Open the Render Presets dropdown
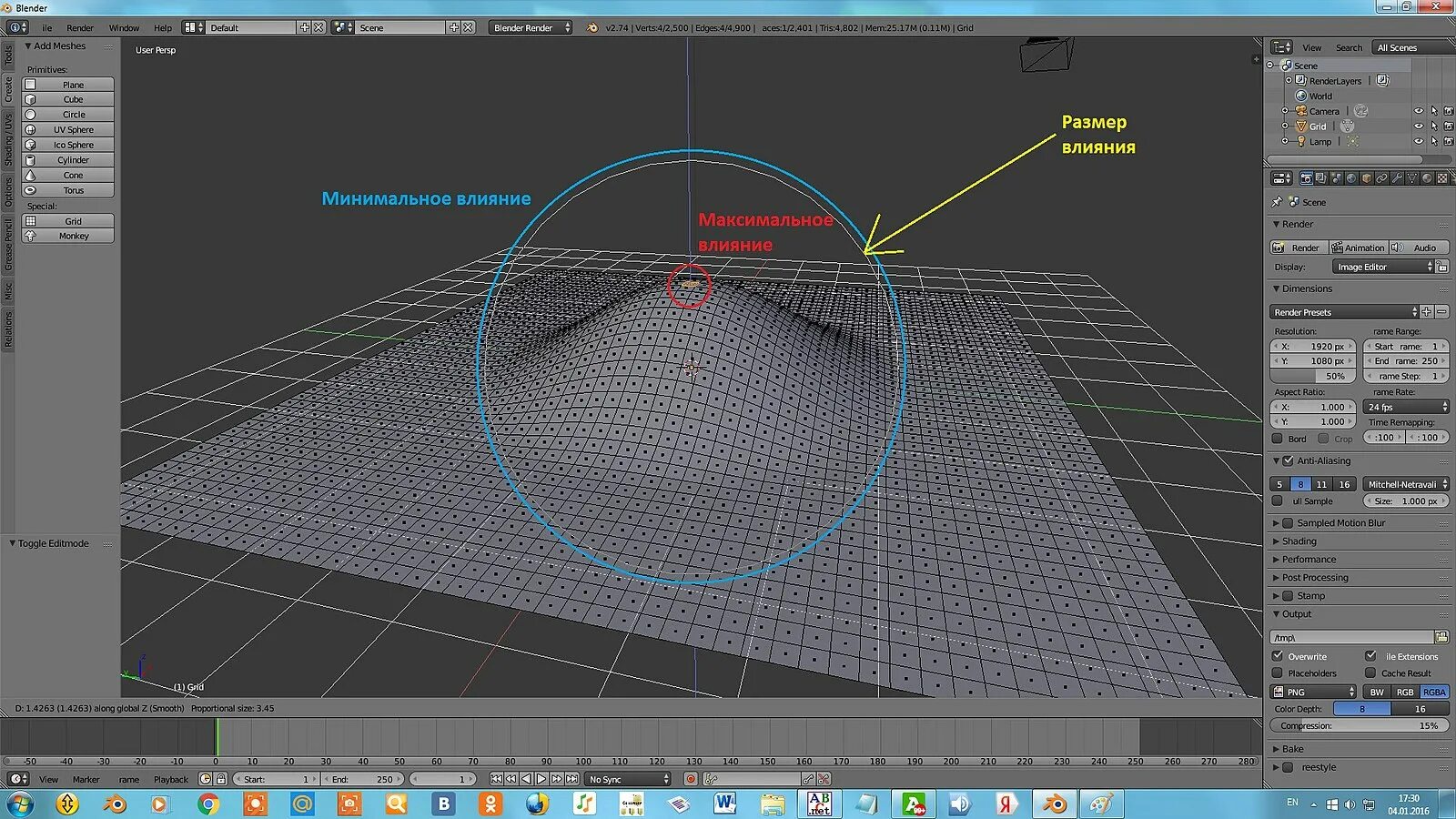This screenshot has width=1456, height=819. point(1345,312)
